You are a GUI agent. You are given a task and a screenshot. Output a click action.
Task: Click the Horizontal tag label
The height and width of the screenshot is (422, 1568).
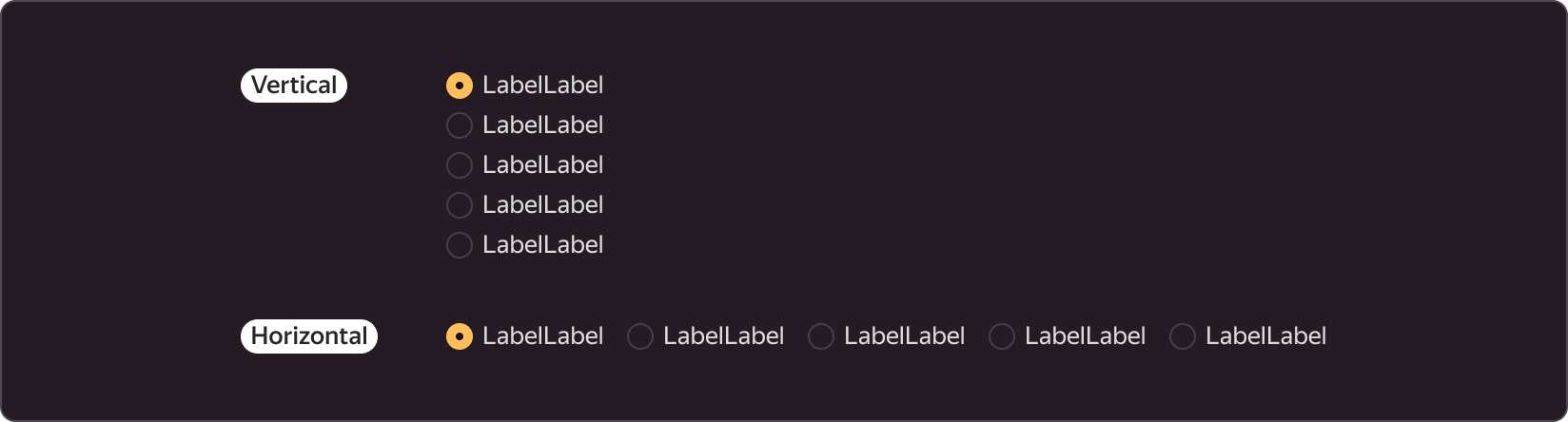(309, 336)
